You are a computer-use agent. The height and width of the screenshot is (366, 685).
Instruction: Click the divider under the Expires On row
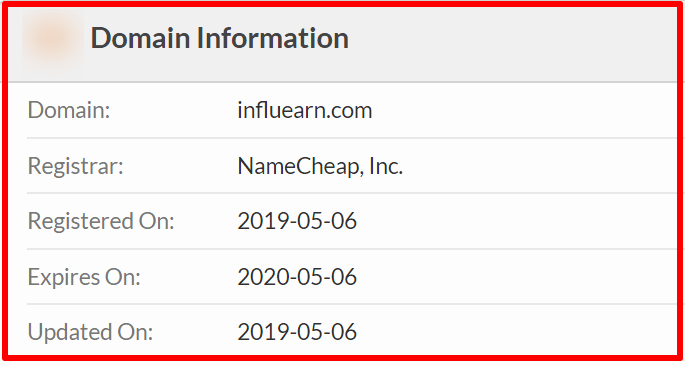tap(352, 304)
